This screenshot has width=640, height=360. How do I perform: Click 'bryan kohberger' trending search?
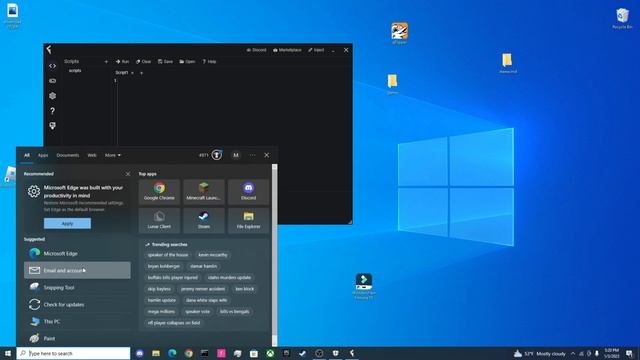pyautogui.click(x=164, y=266)
